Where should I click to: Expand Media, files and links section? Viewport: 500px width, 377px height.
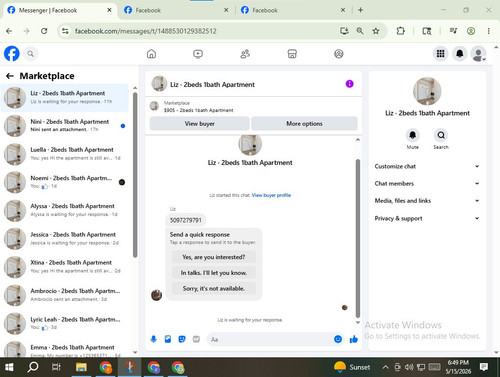coord(427,201)
